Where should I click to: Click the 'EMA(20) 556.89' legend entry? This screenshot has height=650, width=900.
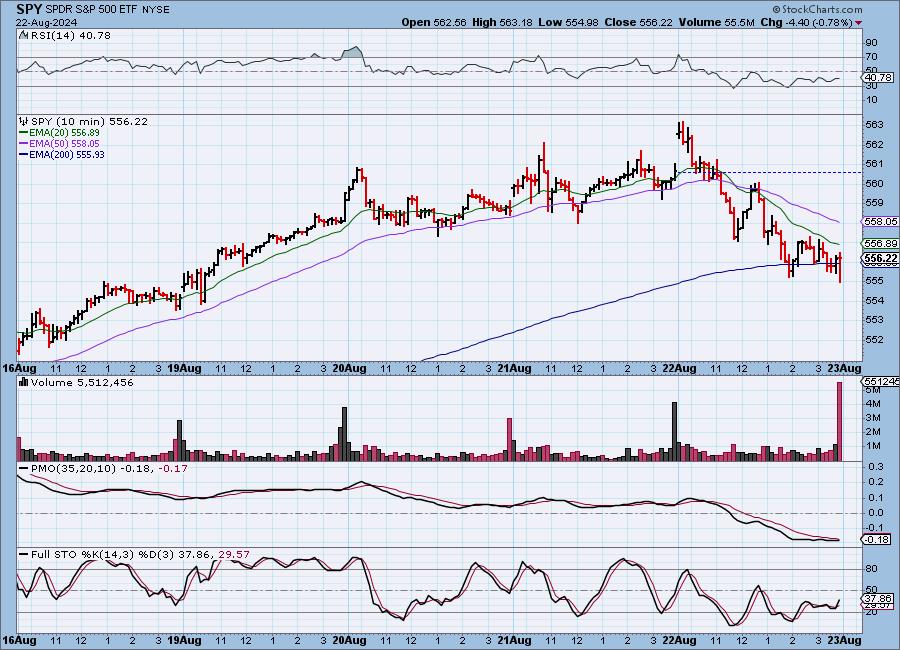pyautogui.click(x=64, y=133)
